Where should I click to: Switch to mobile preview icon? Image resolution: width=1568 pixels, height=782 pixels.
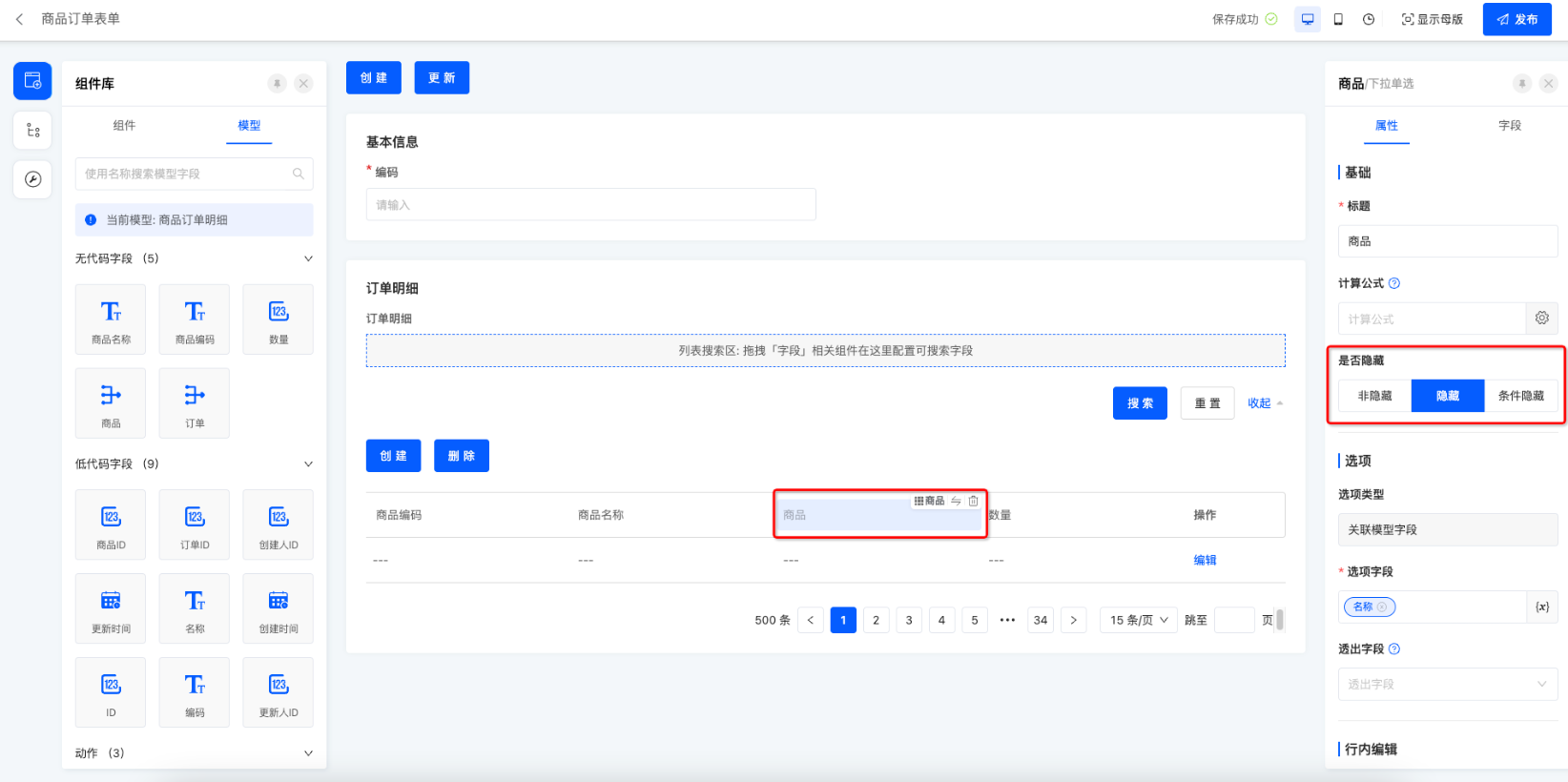[x=1338, y=19]
